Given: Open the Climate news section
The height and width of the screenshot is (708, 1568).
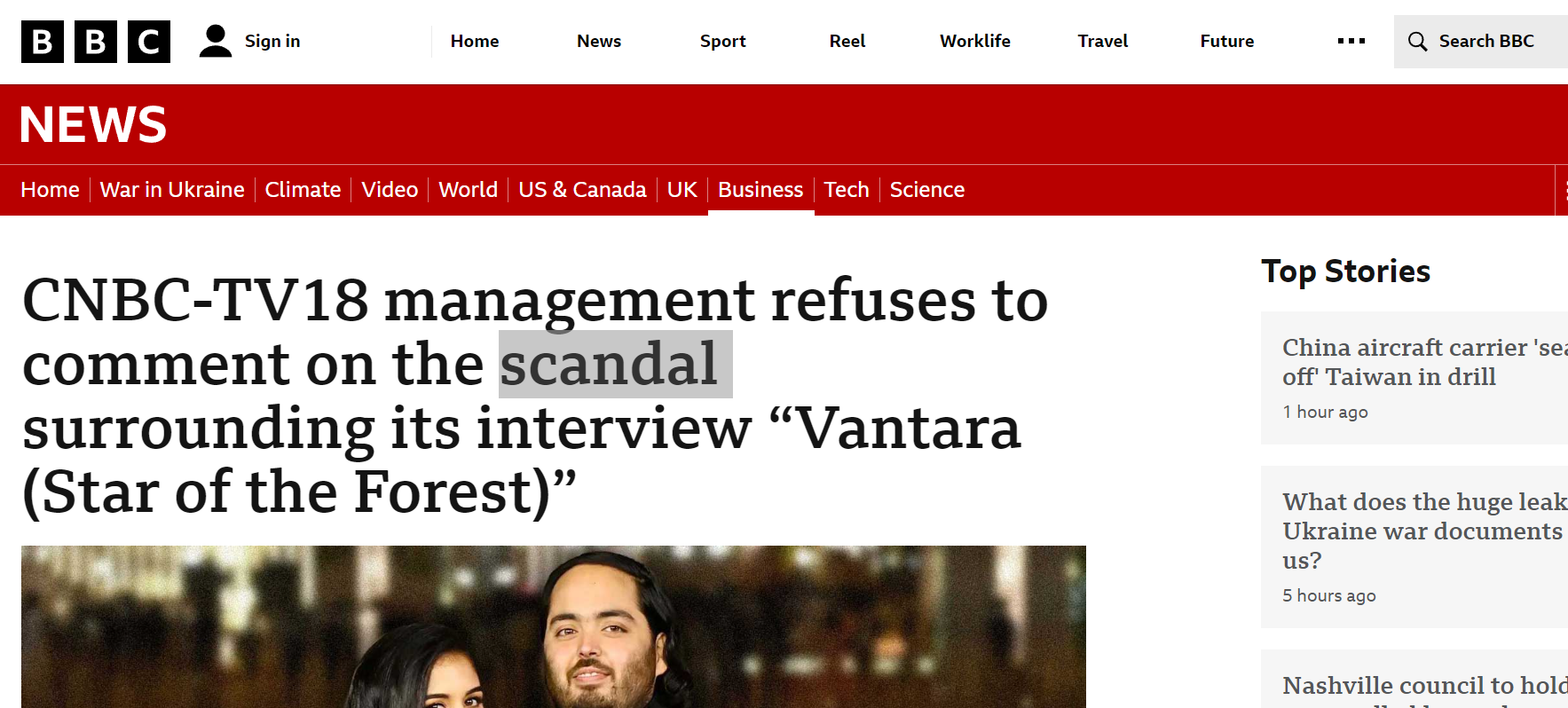Looking at the screenshot, I should [303, 190].
